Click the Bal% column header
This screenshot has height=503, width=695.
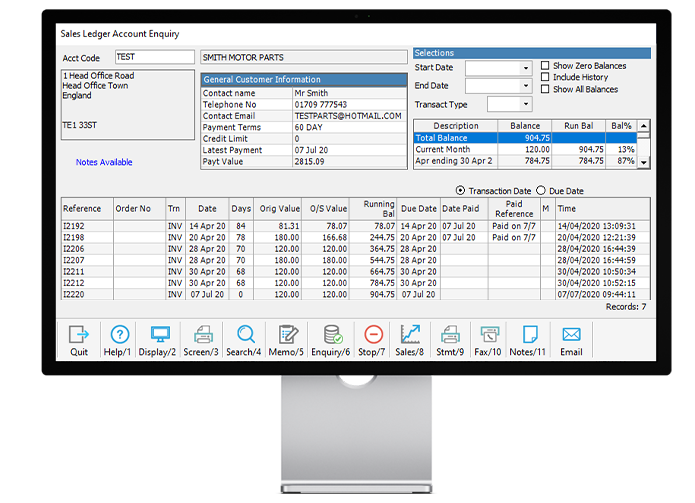(621, 126)
